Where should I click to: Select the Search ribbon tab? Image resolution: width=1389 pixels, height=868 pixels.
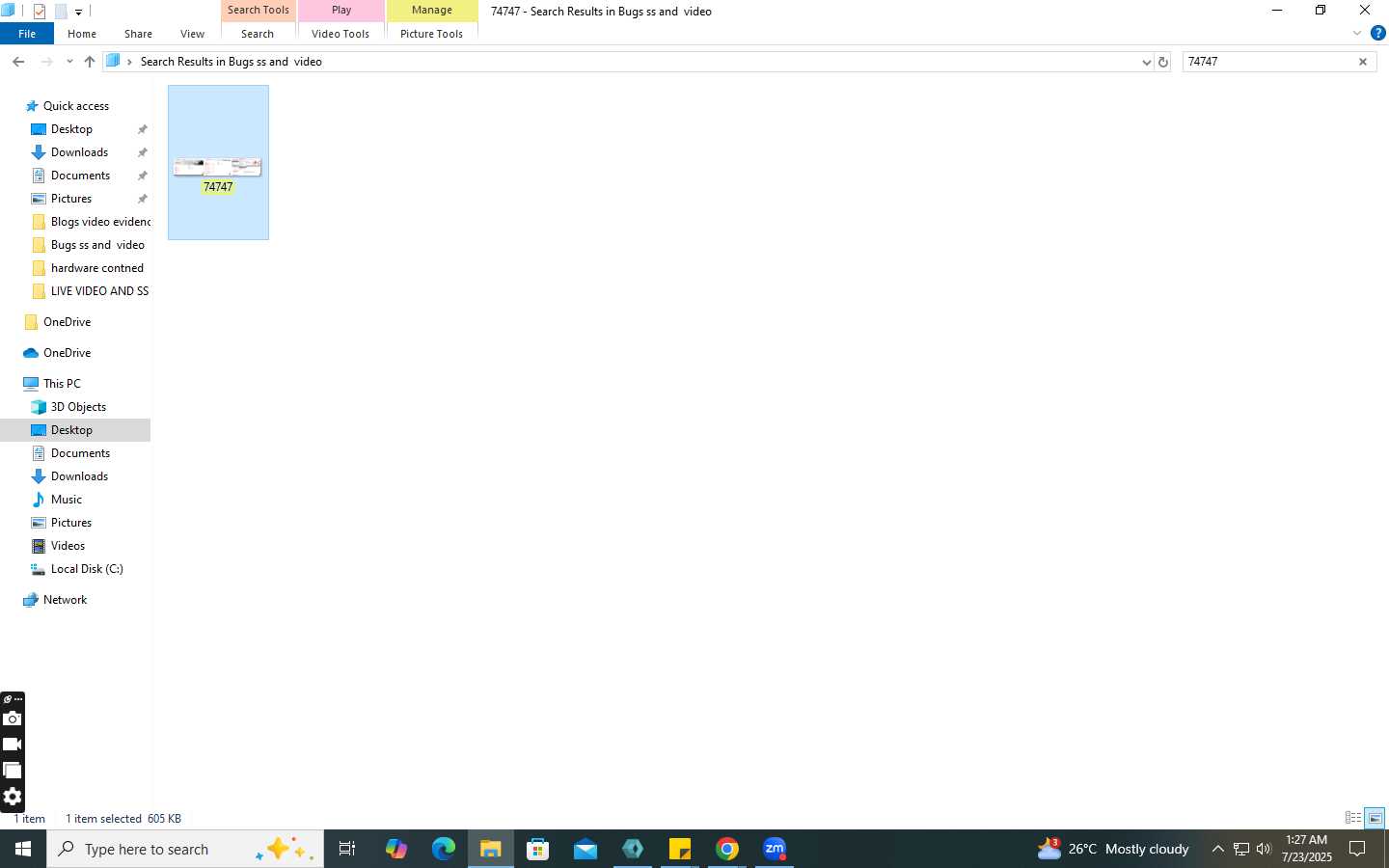click(258, 34)
